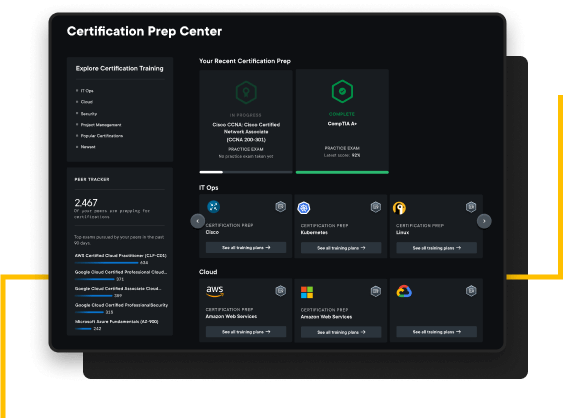Go to next IT Ops carousel items
The height and width of the screenshot is (418, 563).
tap(484, 221)
